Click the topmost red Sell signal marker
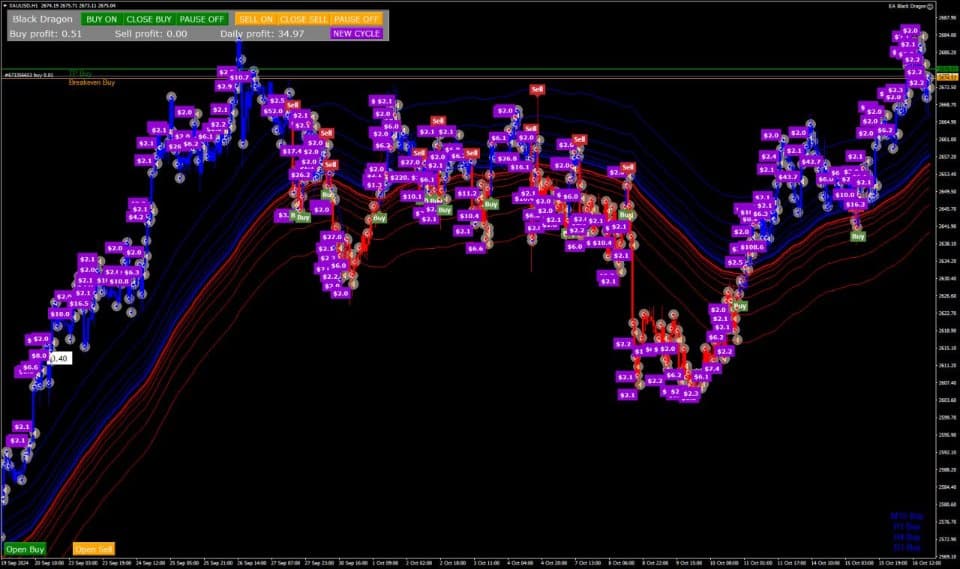960x569 pixels. coord(537,89)
